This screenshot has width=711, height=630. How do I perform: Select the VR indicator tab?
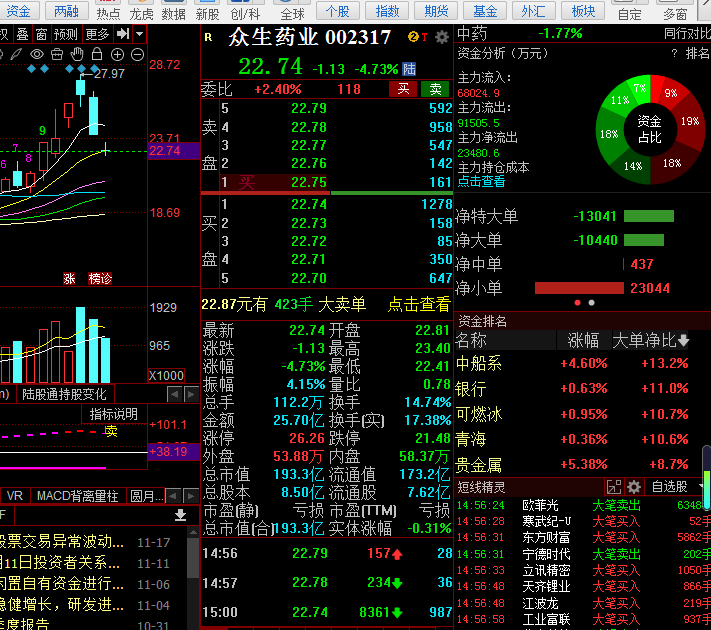point(15,496)
